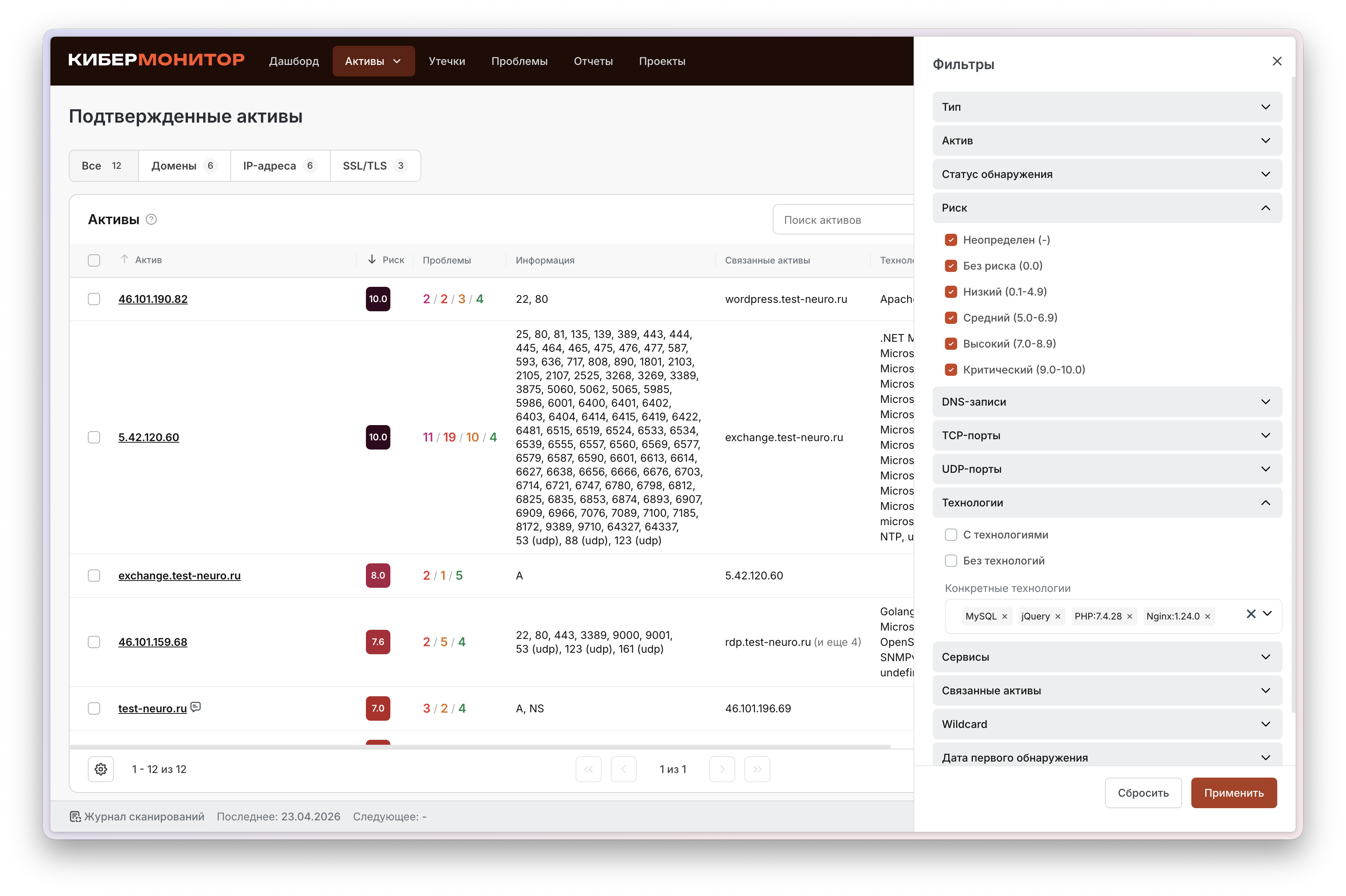This screenshot has width=1346, height=896.
Task: Expand the TCP-порты filter section
Action: pyautogui.click(x=1107, y=435)
